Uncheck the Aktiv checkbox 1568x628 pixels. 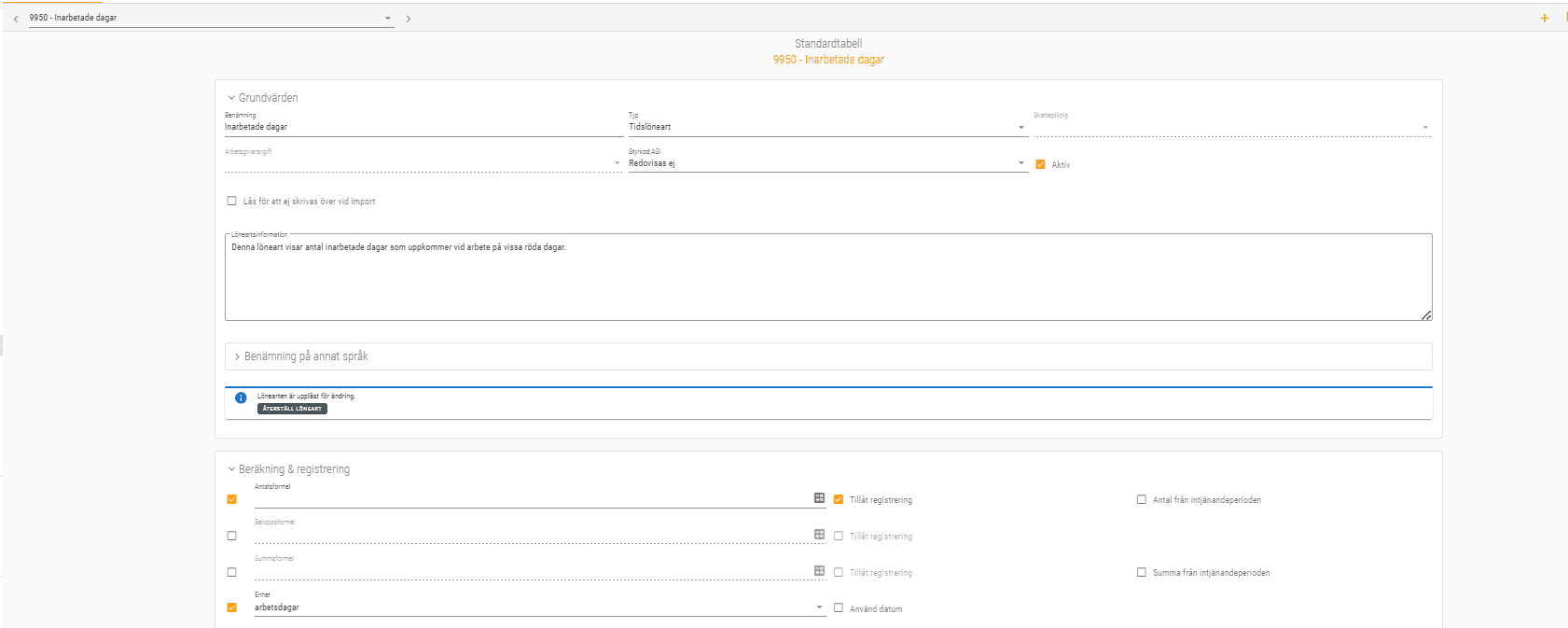1040,164
